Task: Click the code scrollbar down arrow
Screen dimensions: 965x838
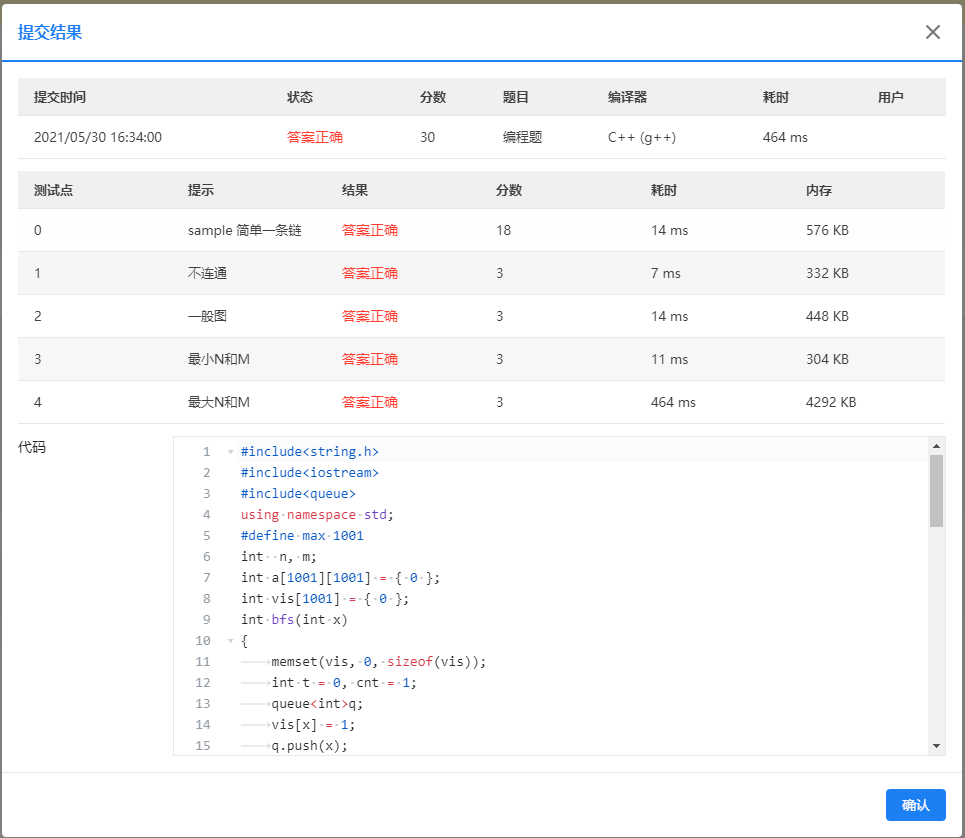Action: 936,746
